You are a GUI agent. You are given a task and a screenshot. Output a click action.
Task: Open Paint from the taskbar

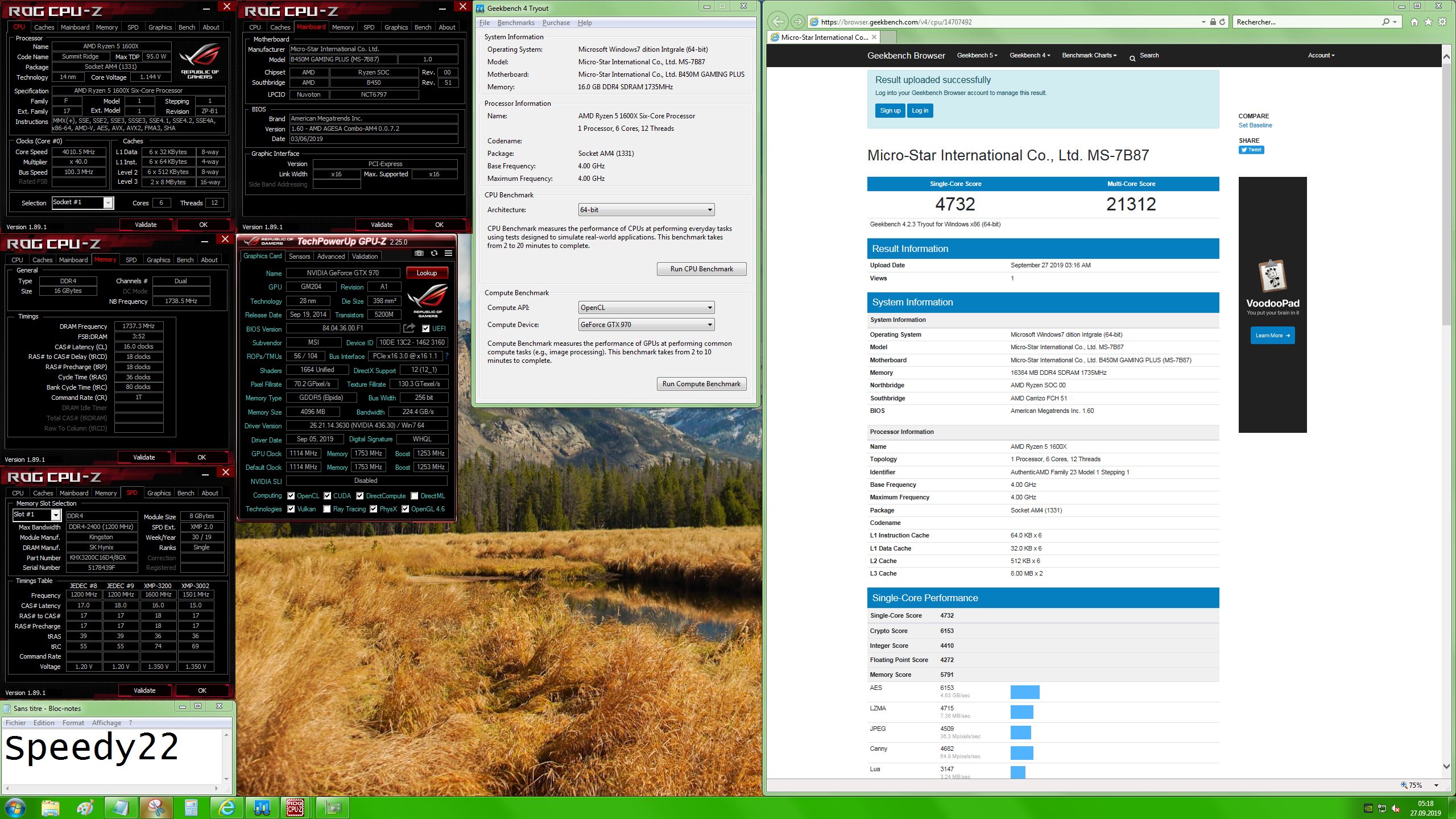coord(85,808)
